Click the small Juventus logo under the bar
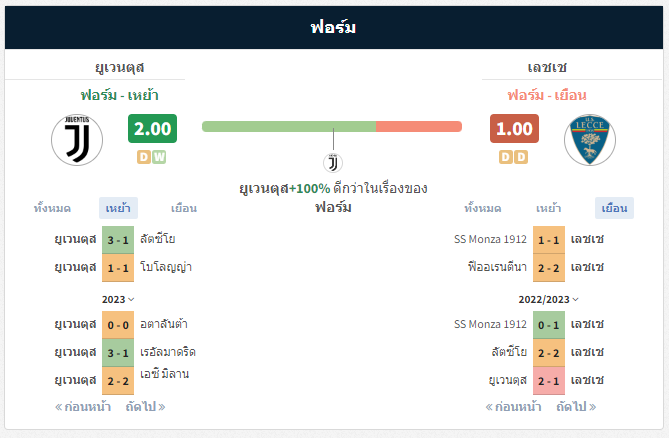The height and width of the screenshot is (438, 669). coord(333,163)
